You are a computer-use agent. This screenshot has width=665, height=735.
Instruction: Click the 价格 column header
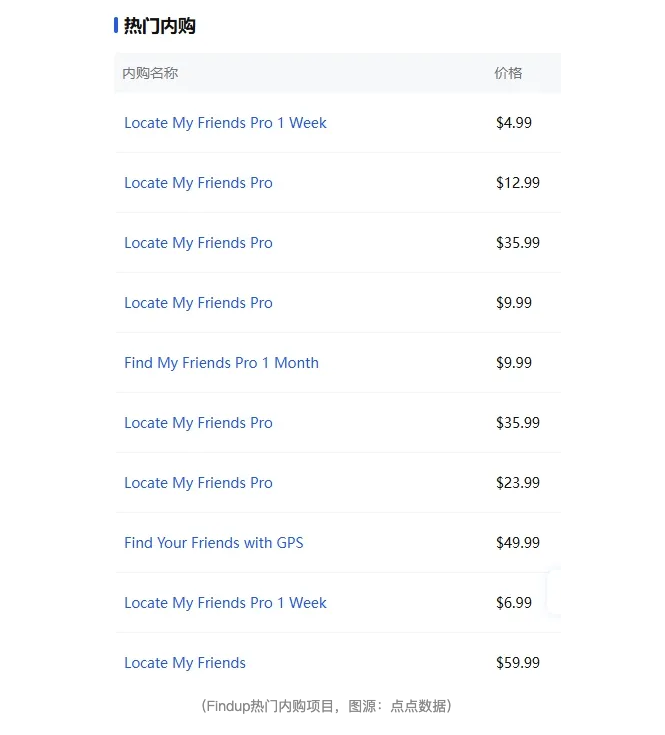(508, 73)
